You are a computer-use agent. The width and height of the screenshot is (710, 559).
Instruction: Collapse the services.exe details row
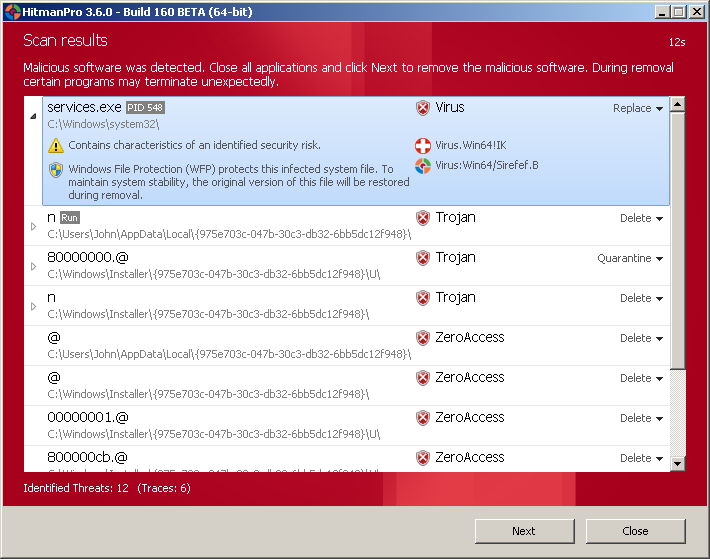click(34, 115)
